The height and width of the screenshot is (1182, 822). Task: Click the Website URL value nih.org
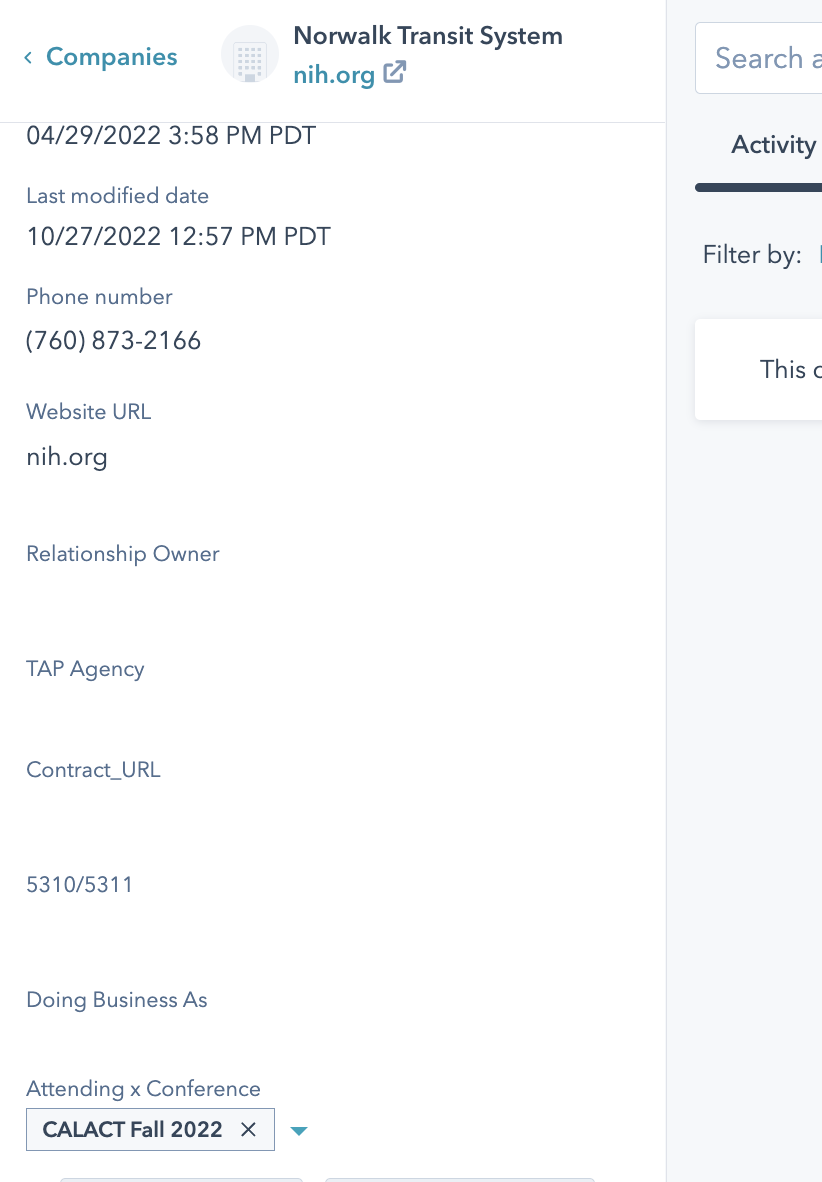pyautogui.click(x=67, y=456)
